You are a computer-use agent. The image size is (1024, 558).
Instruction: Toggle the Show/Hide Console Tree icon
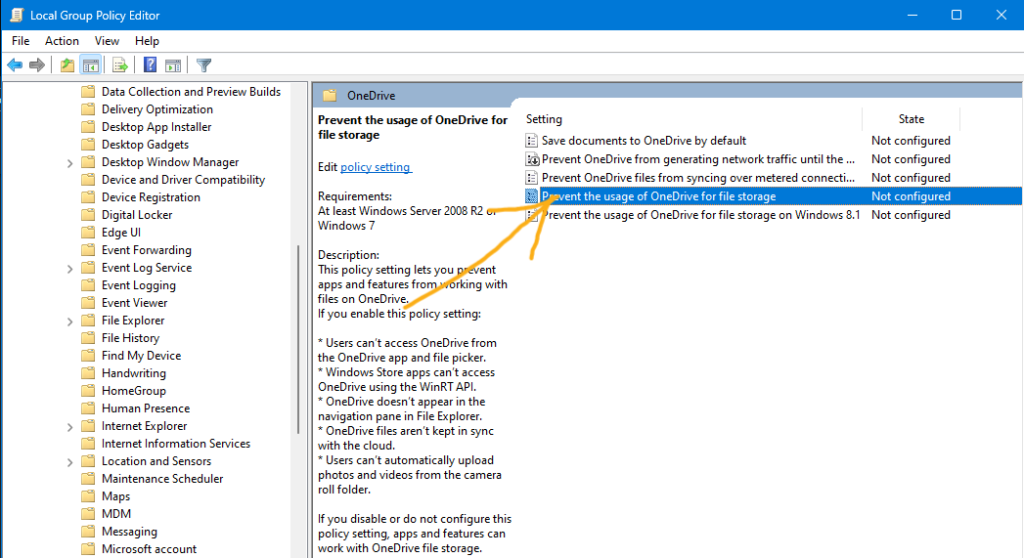[x=90, y=65]
